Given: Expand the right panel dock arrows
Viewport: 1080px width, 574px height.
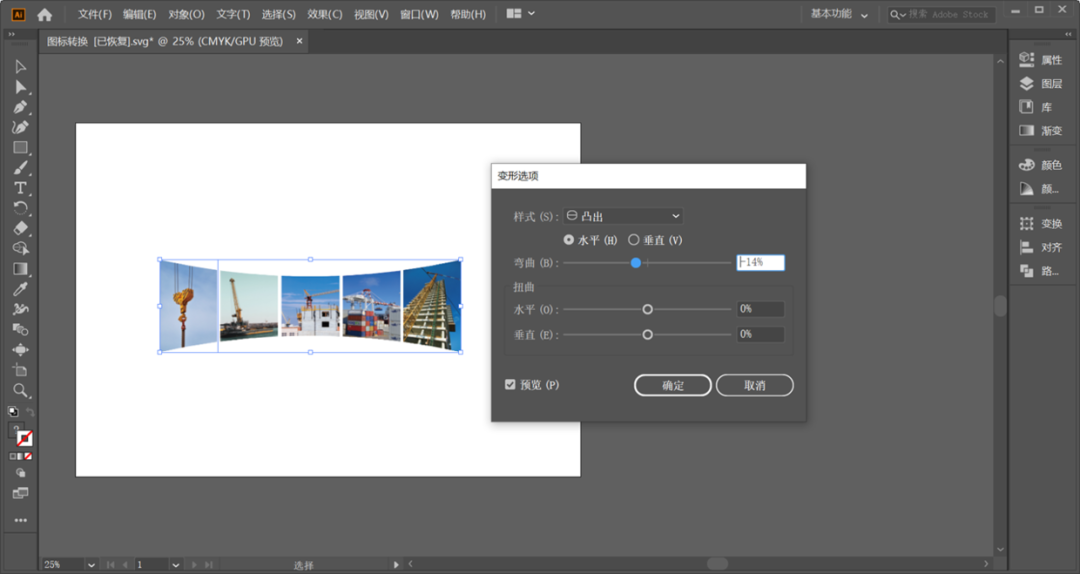Looking at the screenshot, I should pos(1068,34).
